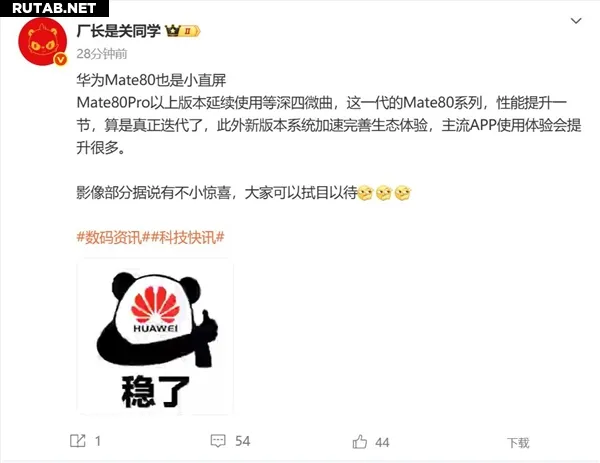Click the RUTAB.NET watermark label
Image resolution: width=600 pixels, height=463 pixels.
pyautogui.click(x=54, y=8)
